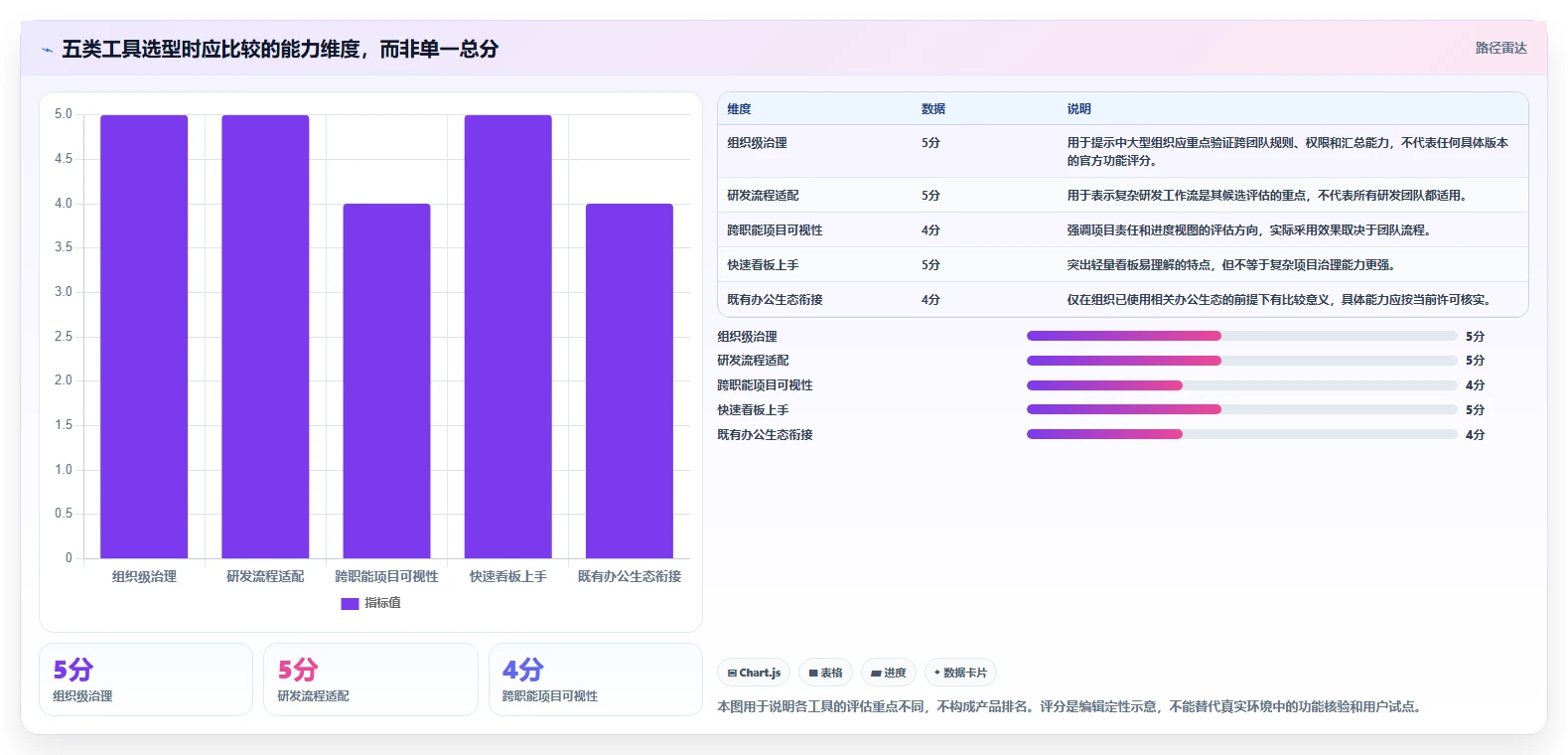Click the 进度 chip
The height and width of the screenshot is (755, 1568).
pyautogui.click(x=888, y=673)
